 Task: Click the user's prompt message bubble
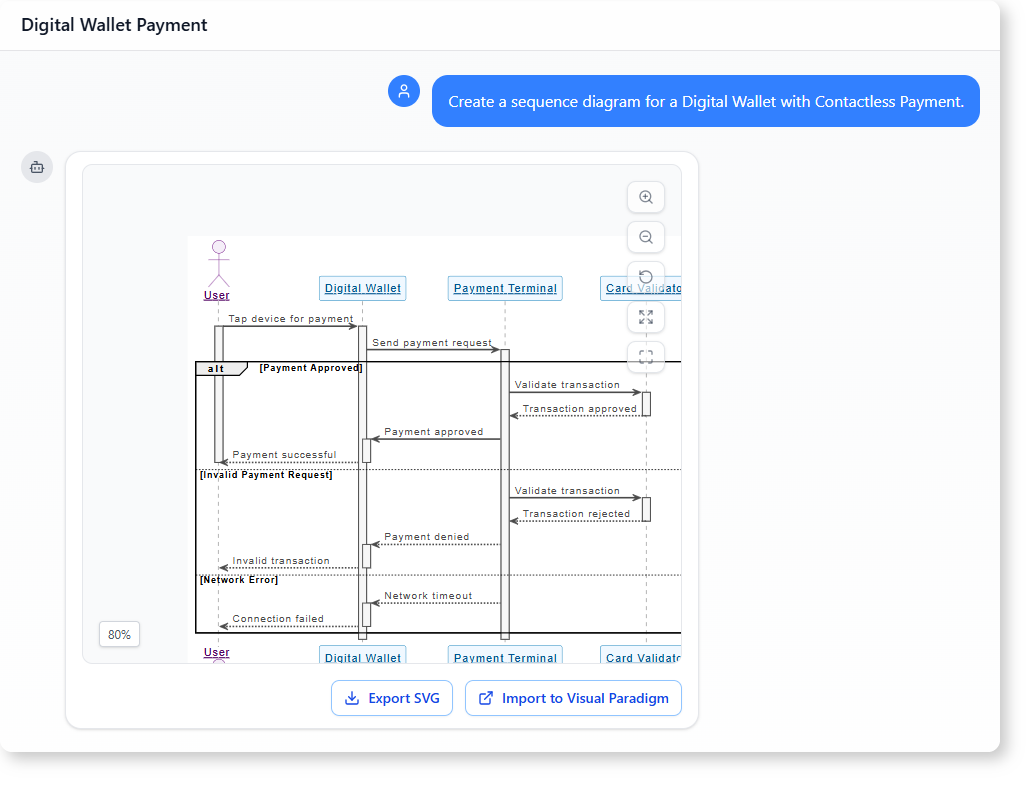pyautogui.click(x=705, y=101)
